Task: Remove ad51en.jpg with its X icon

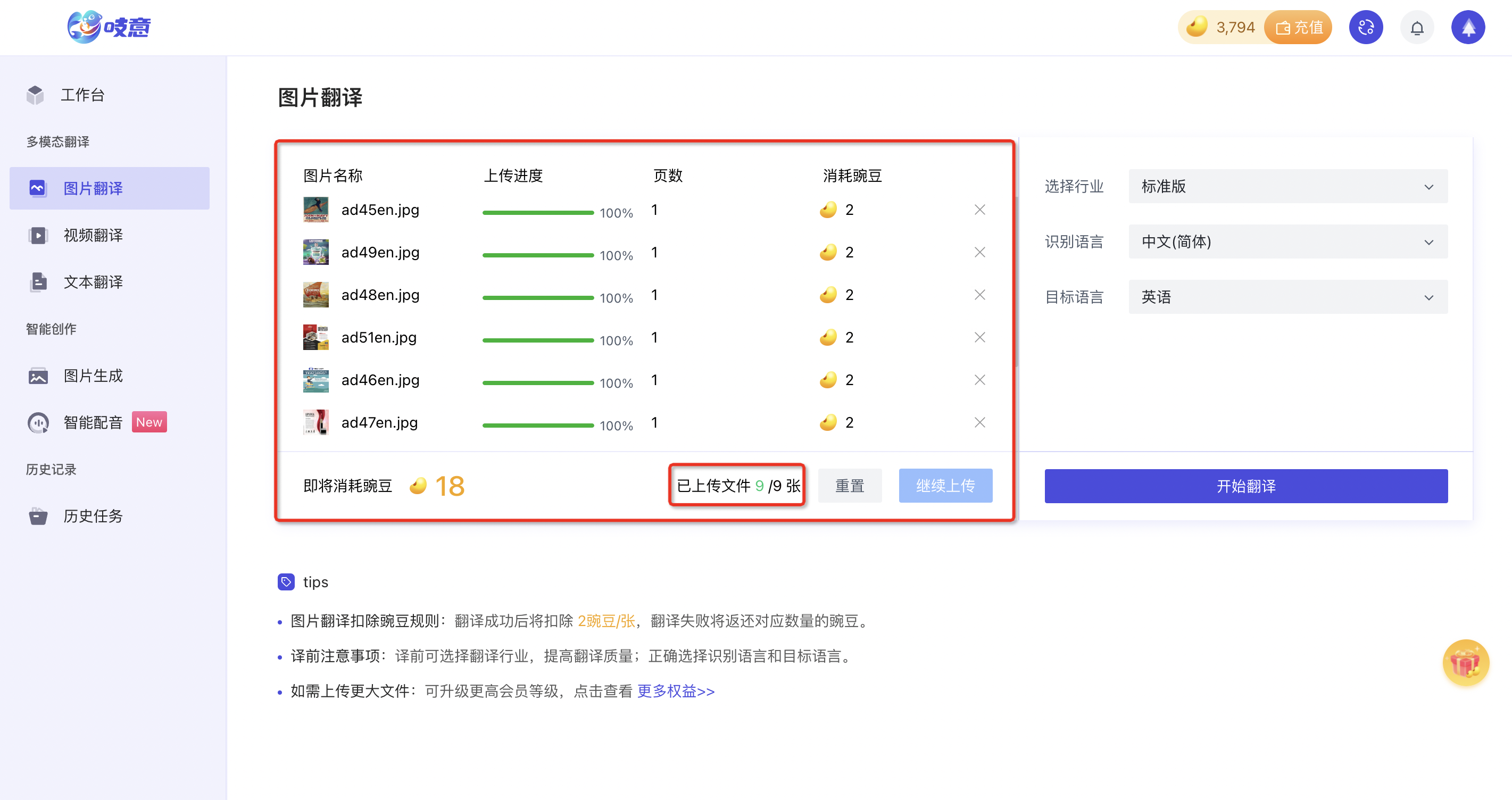Action: tap(979, 337)
